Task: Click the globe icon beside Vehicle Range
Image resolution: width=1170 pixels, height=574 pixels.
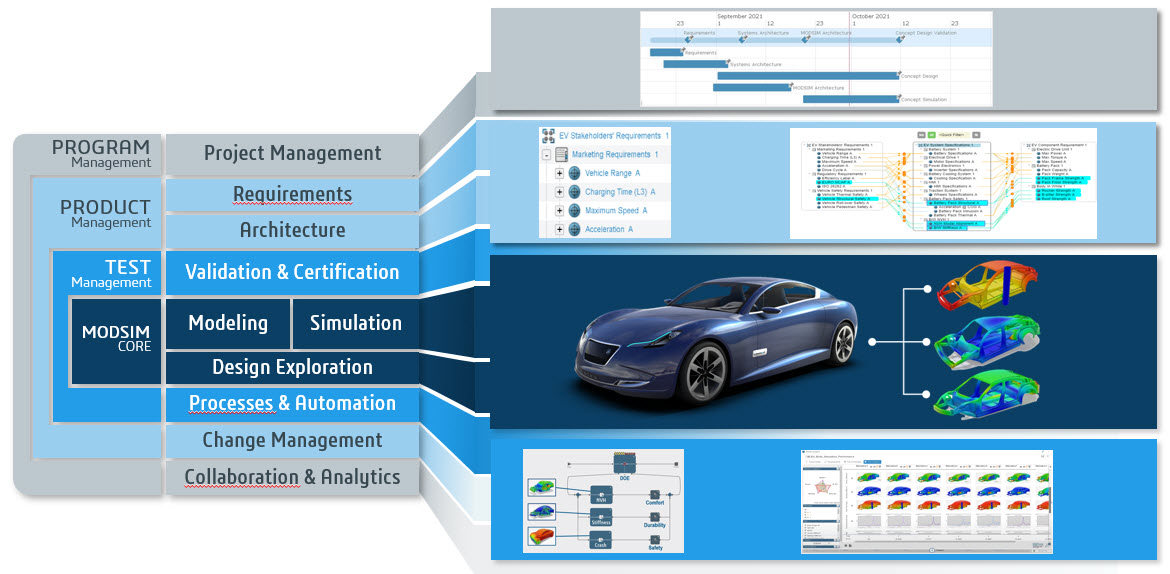Action: point(574,173)
